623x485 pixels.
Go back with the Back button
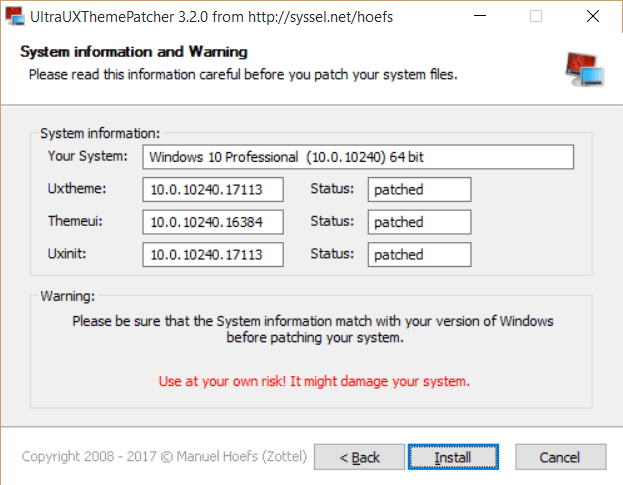click(359, 457)
